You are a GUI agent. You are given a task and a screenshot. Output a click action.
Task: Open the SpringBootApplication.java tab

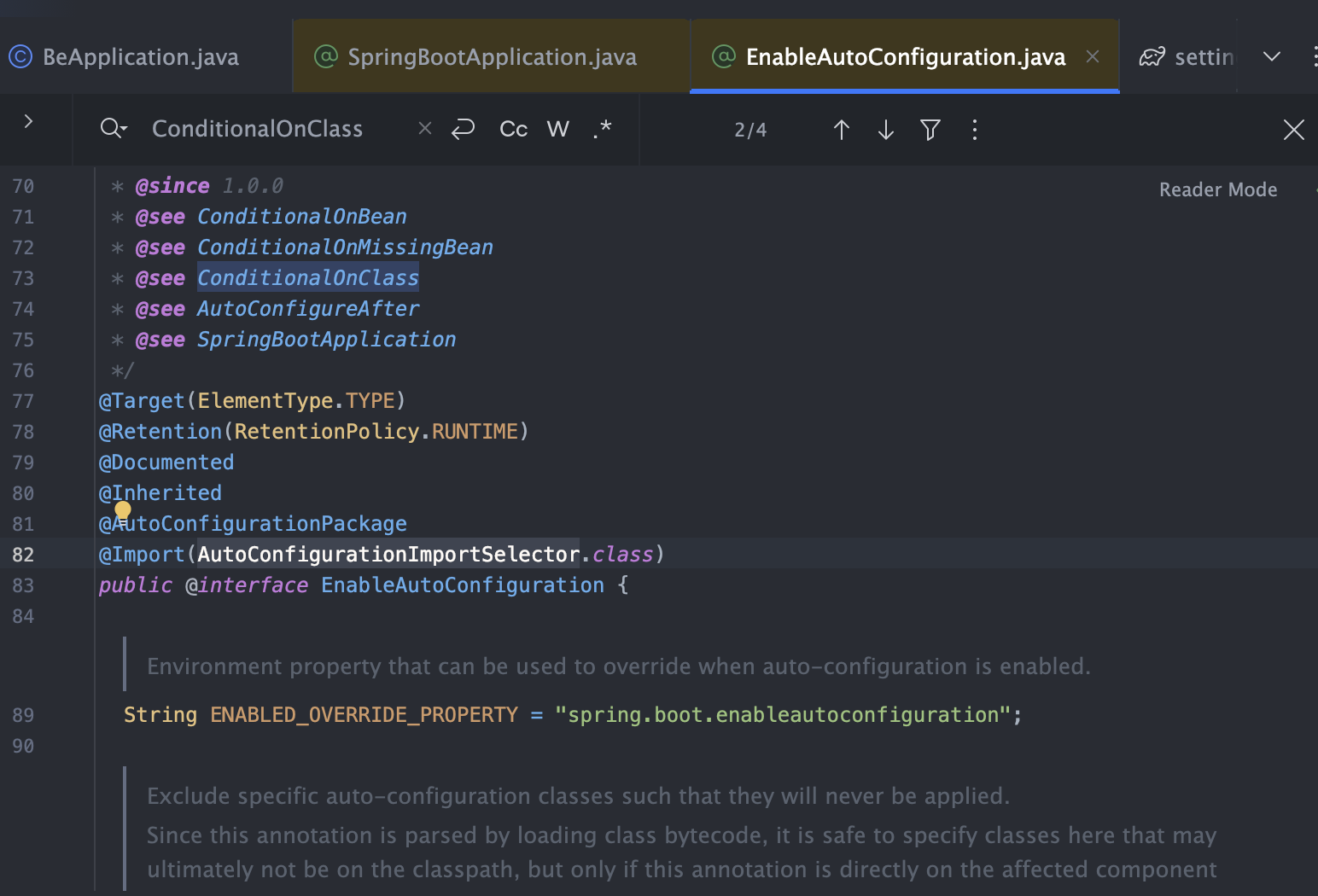(492, 57)
